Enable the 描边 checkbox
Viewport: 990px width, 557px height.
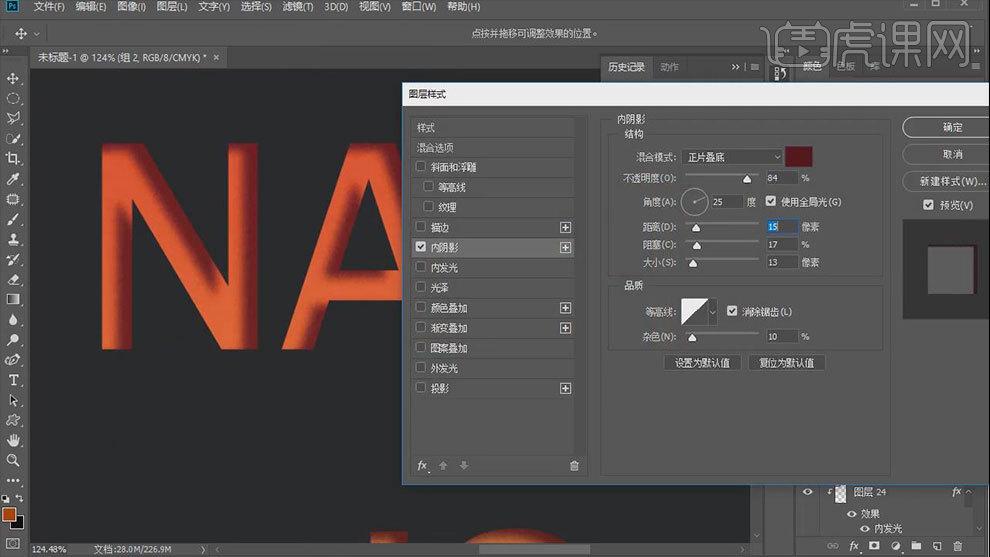[x=421, y=227]
